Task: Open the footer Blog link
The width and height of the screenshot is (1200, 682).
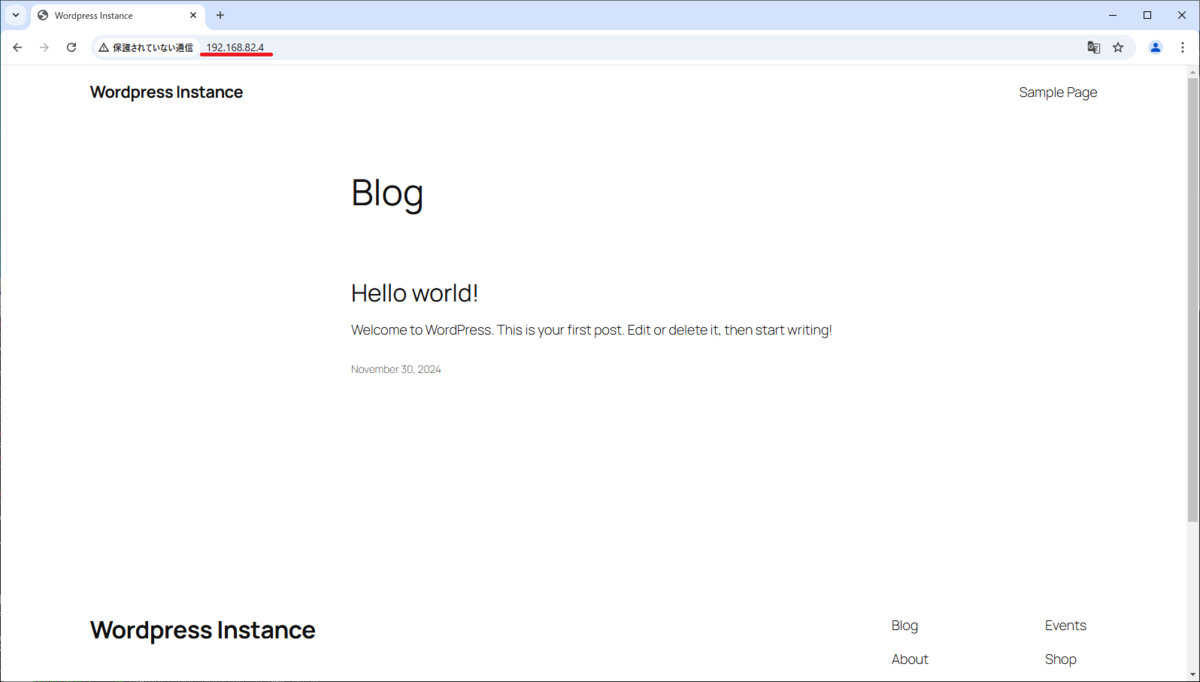Action: (x=905, y=625)
